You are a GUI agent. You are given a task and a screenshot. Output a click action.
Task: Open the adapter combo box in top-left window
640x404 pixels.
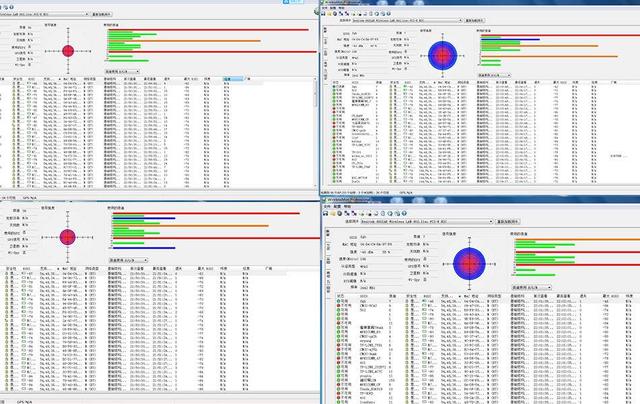[44, 14]
